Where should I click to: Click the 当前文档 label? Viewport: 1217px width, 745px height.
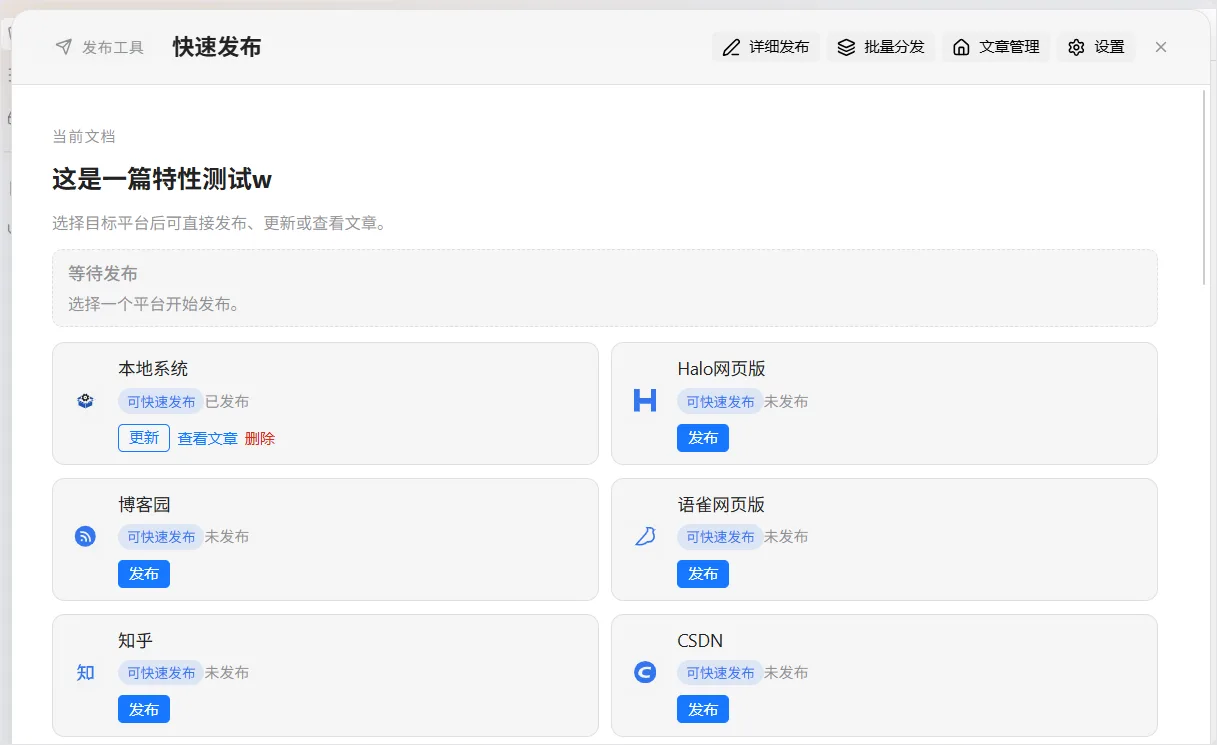click(x=83, y=136)
